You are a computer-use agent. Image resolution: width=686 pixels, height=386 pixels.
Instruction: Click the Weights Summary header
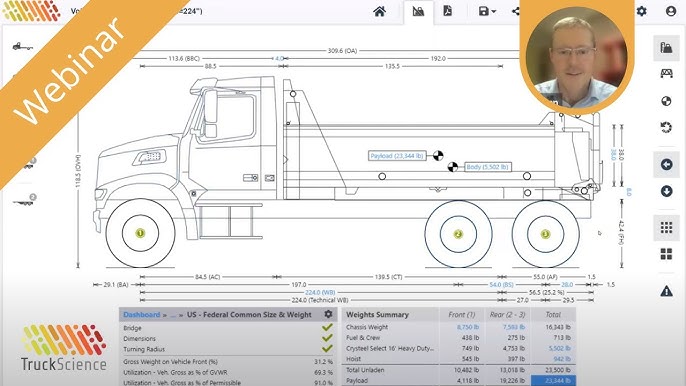click(377, 314)
